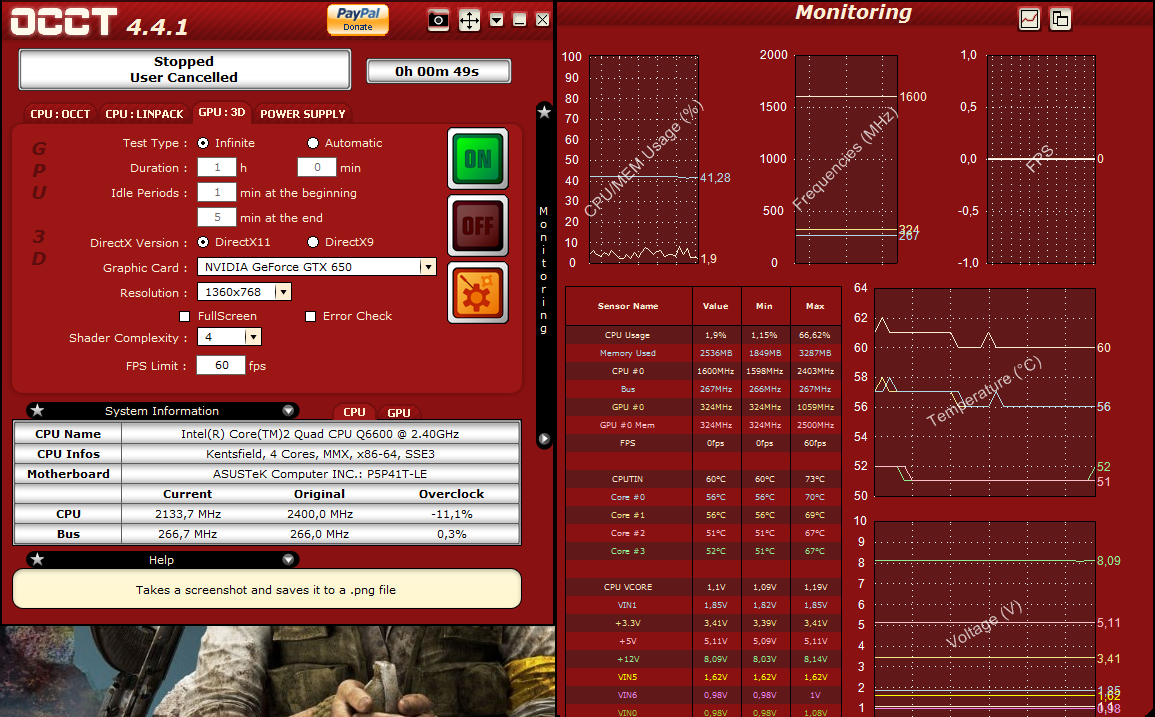Click the idle minutes at beginning field
This screenshot has width=1155, height=717.
(217, 192)
